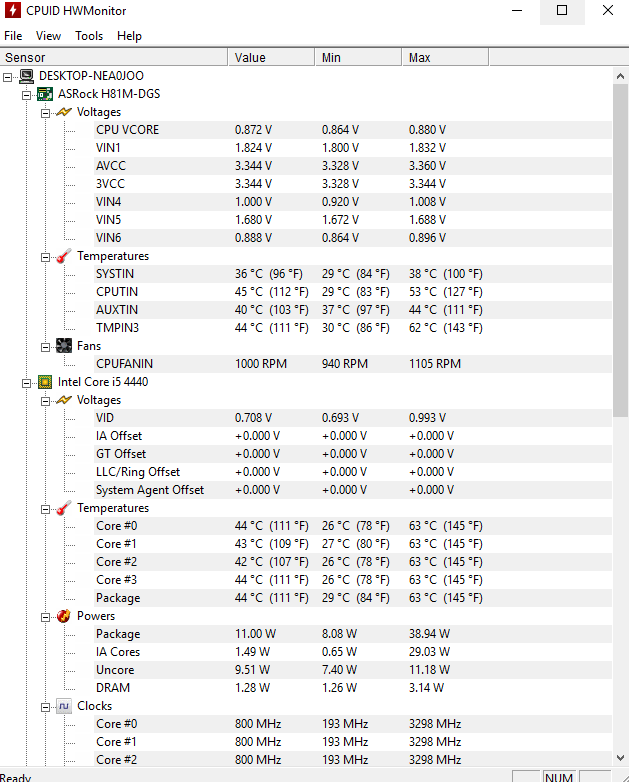Click the NUM indicator in status bar
Image resolution: width=629 pixels, height=782 pixels.
[558, 777]
